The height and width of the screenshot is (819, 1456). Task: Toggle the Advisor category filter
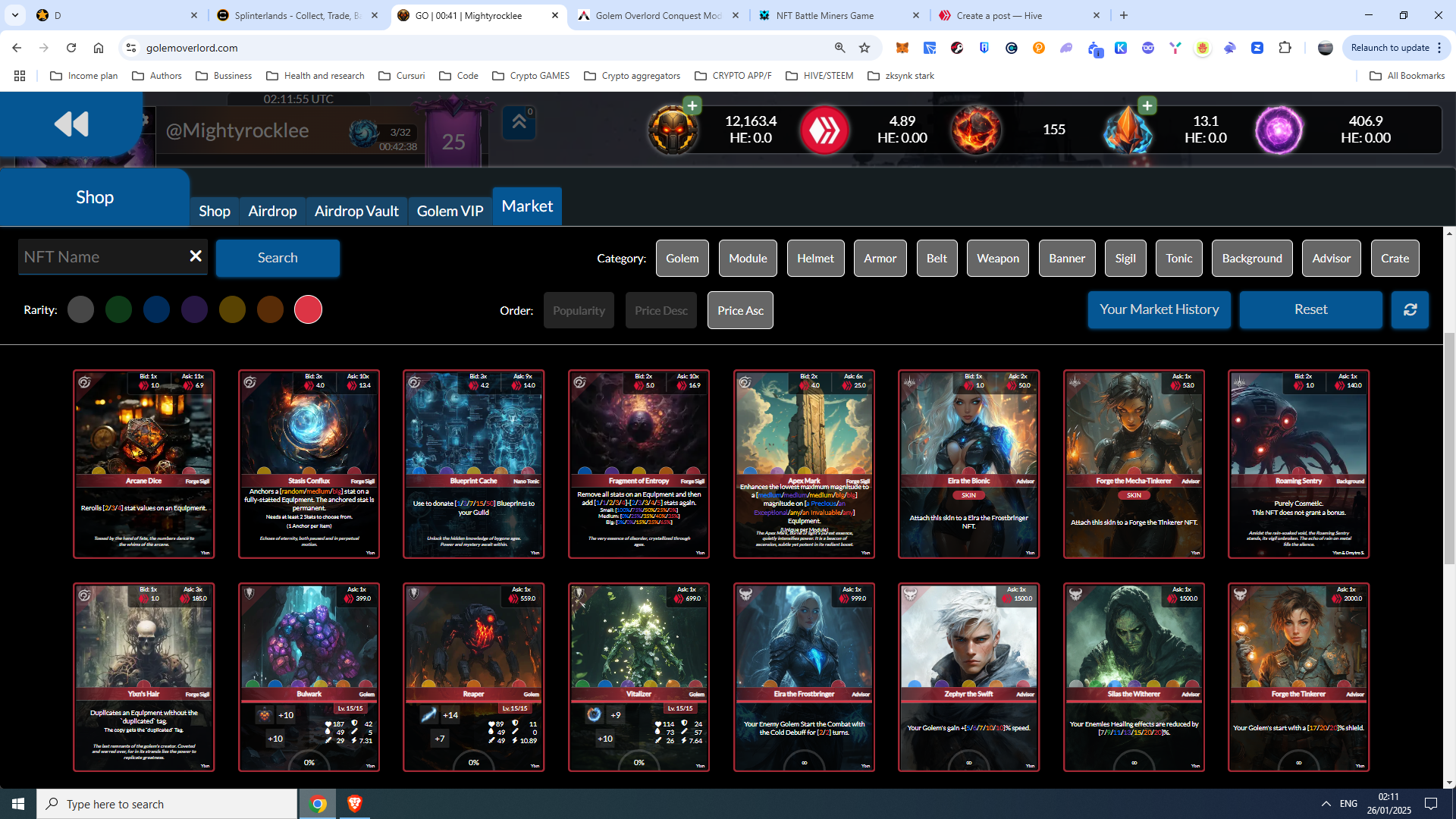click(x=1331, y=259)
